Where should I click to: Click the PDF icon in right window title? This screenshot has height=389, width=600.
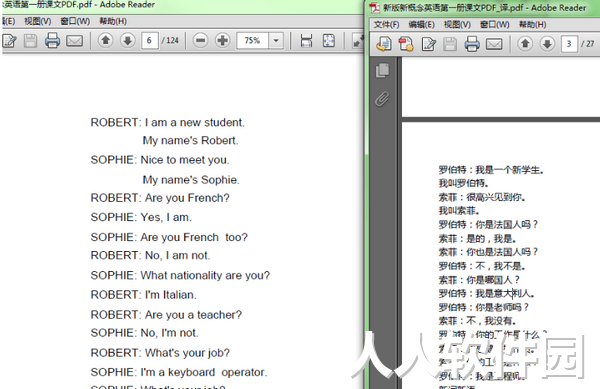(375, 8)
